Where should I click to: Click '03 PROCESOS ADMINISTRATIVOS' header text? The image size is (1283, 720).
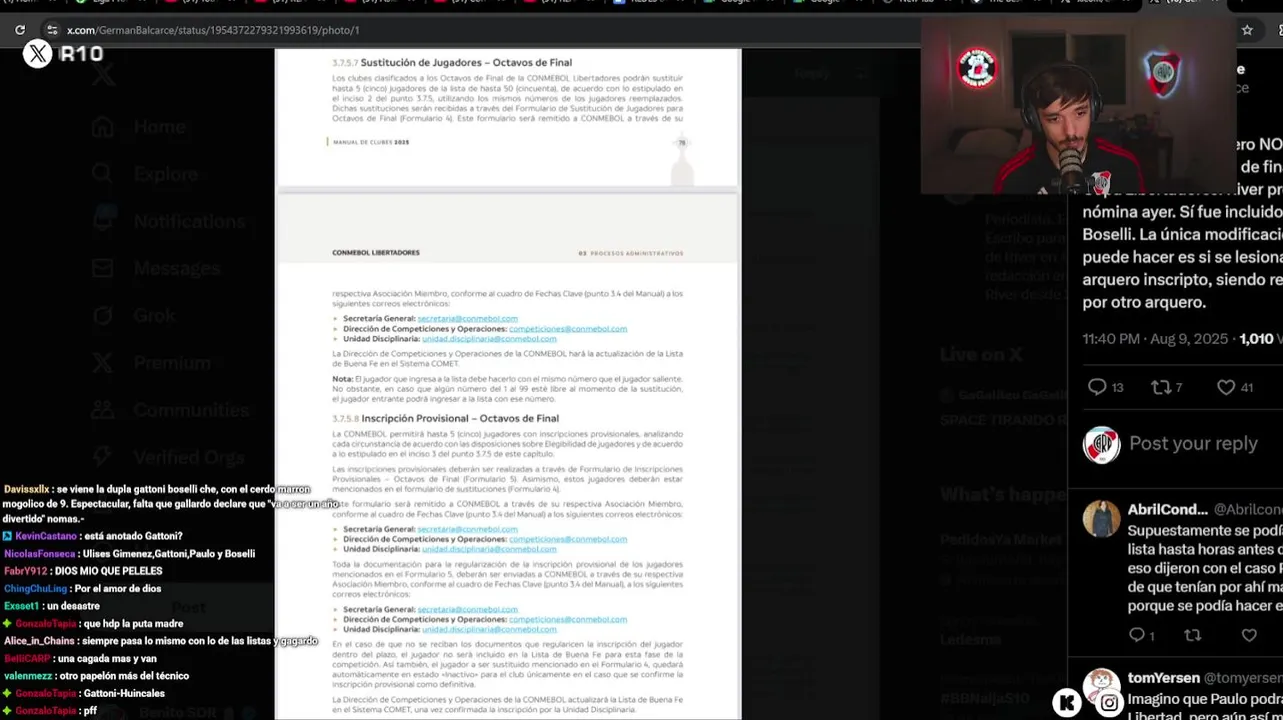(630, 253)
